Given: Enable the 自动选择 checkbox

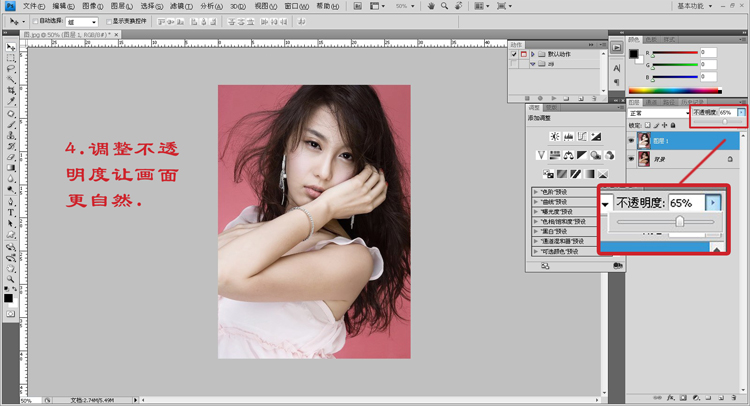Looking at the screenshot, I should (x=35, y=21).
